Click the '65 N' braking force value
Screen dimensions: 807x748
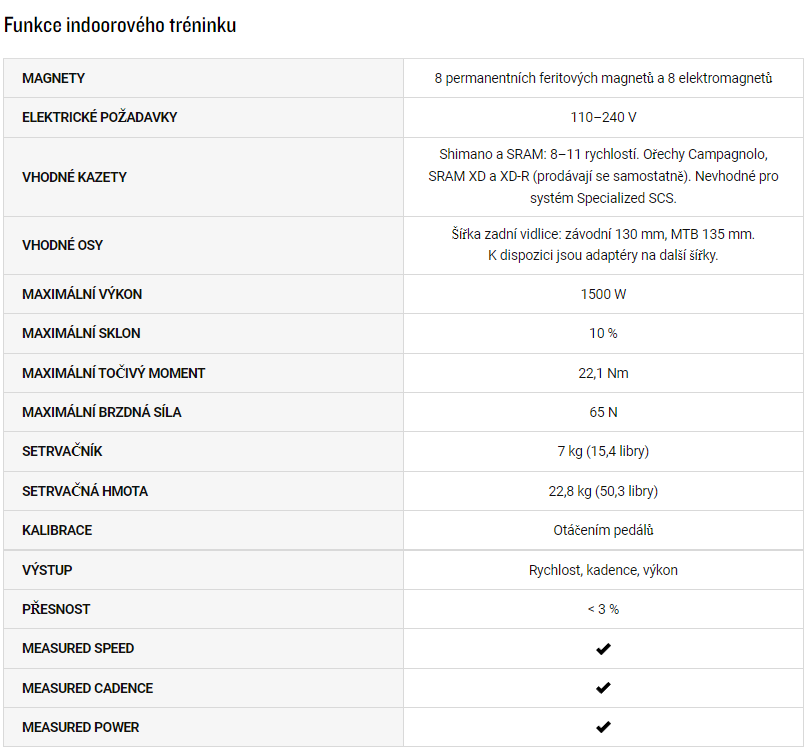pyautogui.click(x=603, y=412)
